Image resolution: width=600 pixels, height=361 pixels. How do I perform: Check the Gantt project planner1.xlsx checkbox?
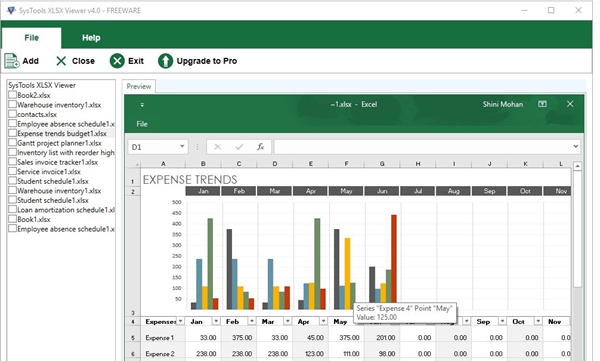coord(12,142)
